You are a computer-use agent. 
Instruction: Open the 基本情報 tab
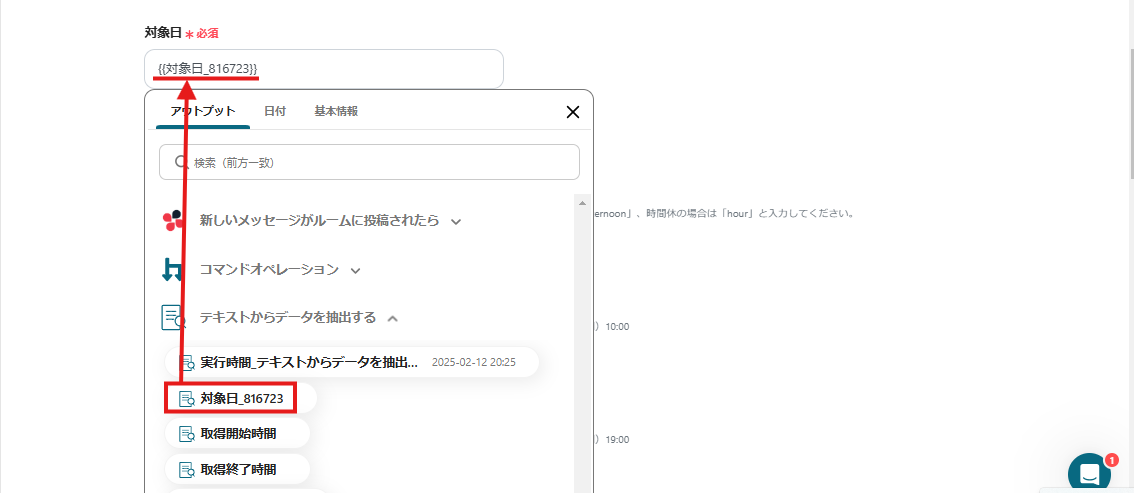tap(336, 111)
